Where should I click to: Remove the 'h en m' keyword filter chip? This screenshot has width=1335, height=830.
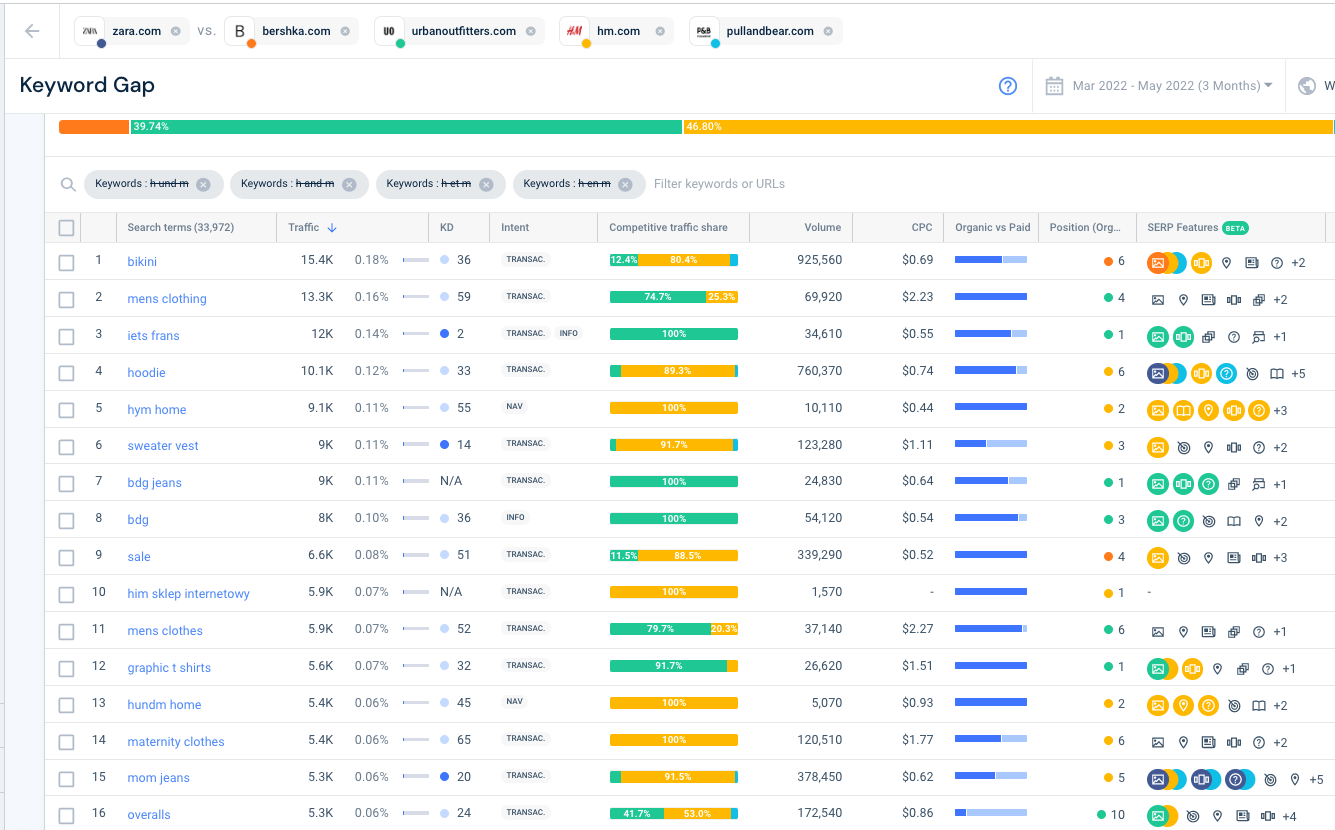click(x=625, y=184)
